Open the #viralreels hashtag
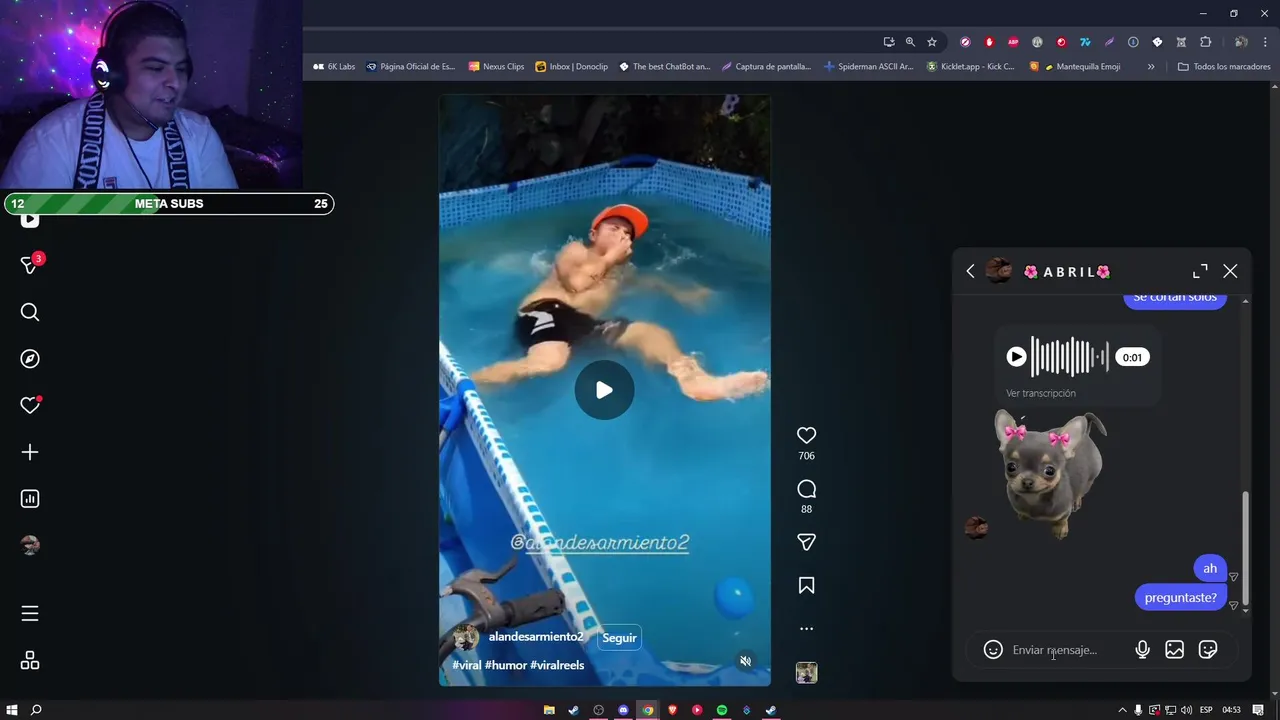Screen dimensions: 1280x720 coord(557,665)
